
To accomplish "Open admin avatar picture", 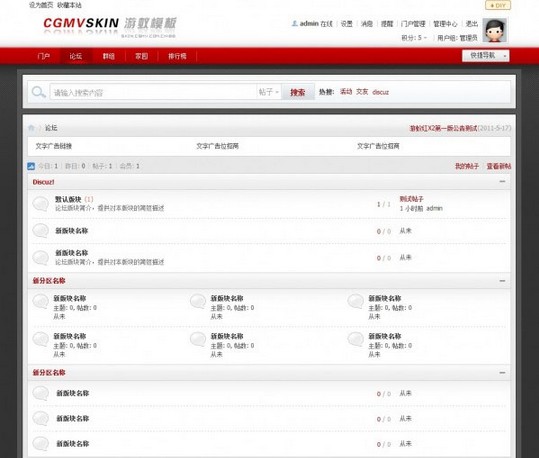I will [x=495, y=30].
